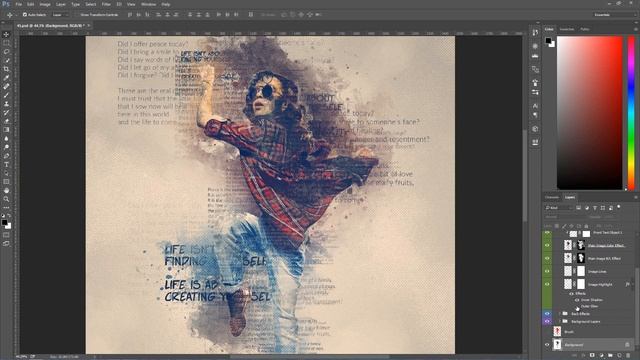The height and width of the screenshot is (360, 640).
Task: Delete layer with trash icon
Action: click(x=628, y=356)
